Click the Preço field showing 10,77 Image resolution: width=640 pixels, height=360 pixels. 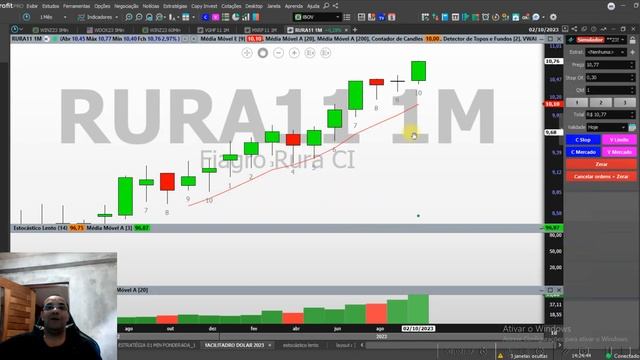click(x=610, y=65)
